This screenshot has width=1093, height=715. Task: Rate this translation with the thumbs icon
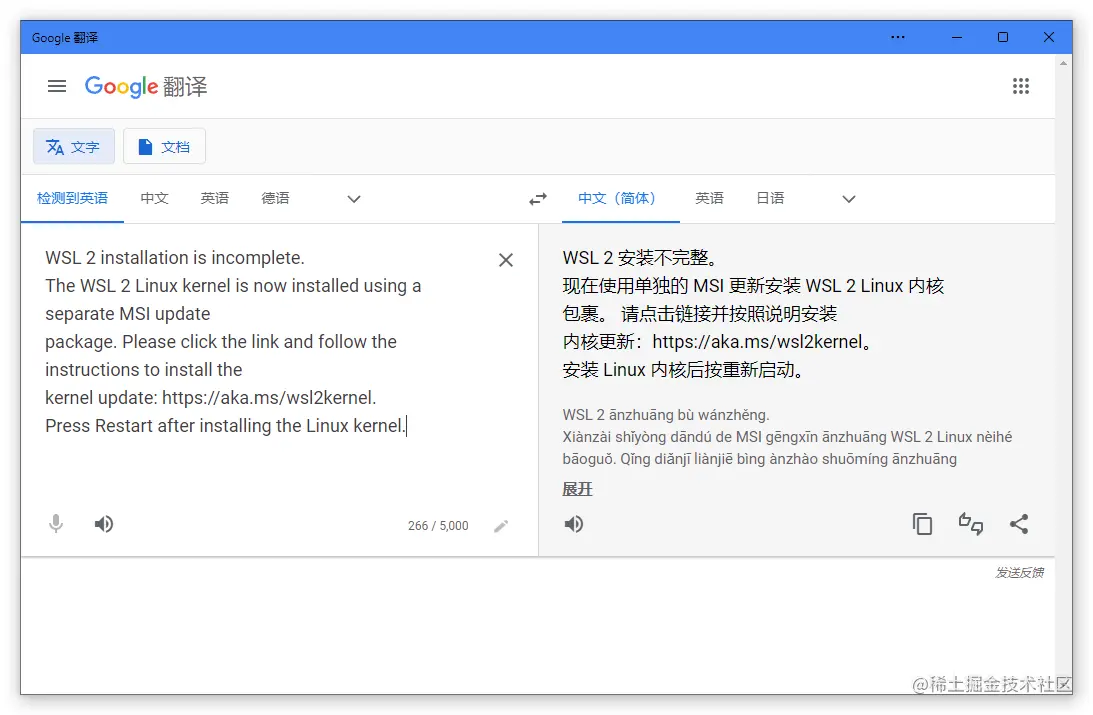tap(971, 524)
